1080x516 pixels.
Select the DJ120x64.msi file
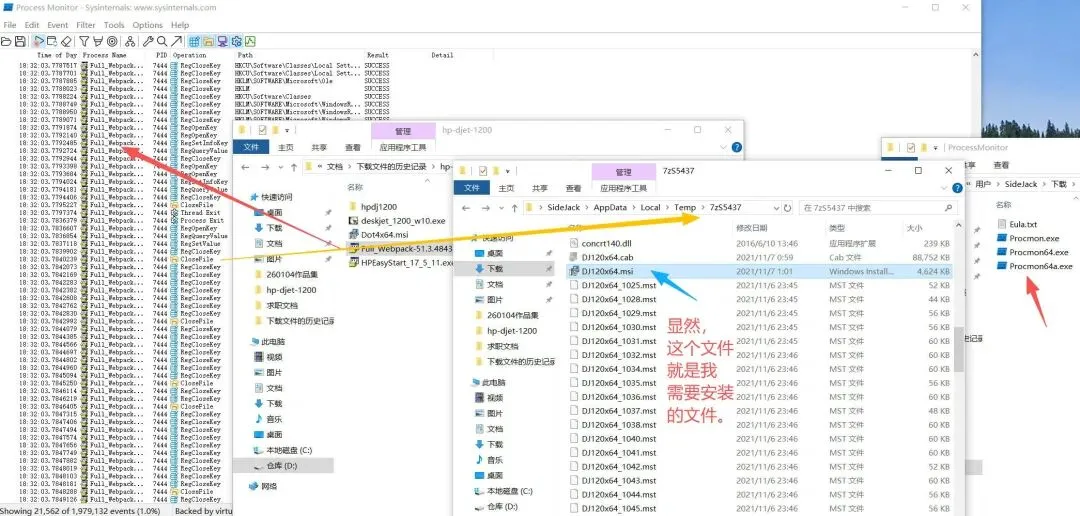[x=758, y=271]
